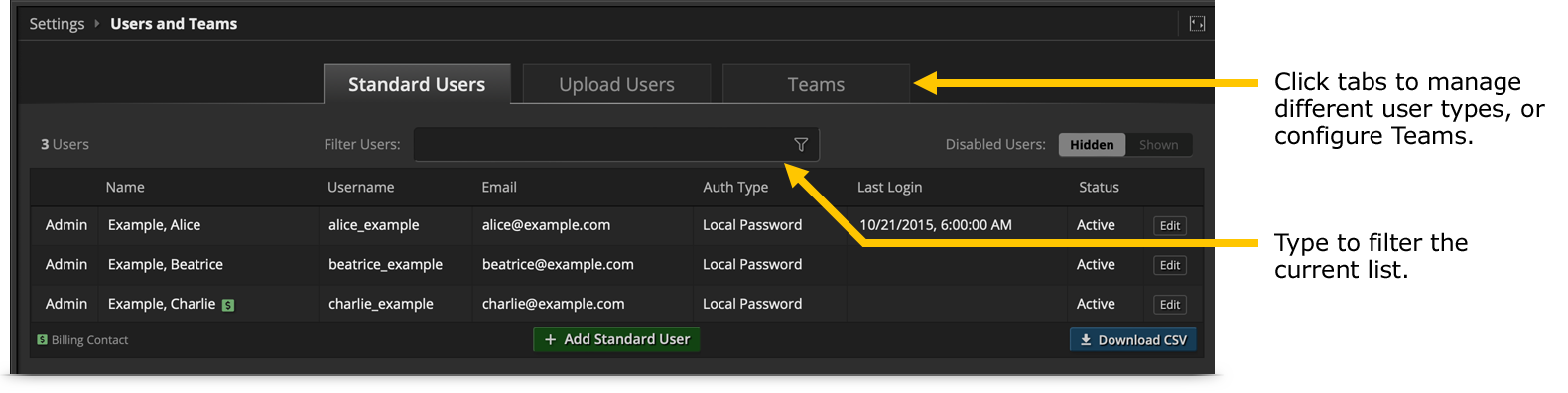Go to Settings breadcrumb

pos(57,24)
